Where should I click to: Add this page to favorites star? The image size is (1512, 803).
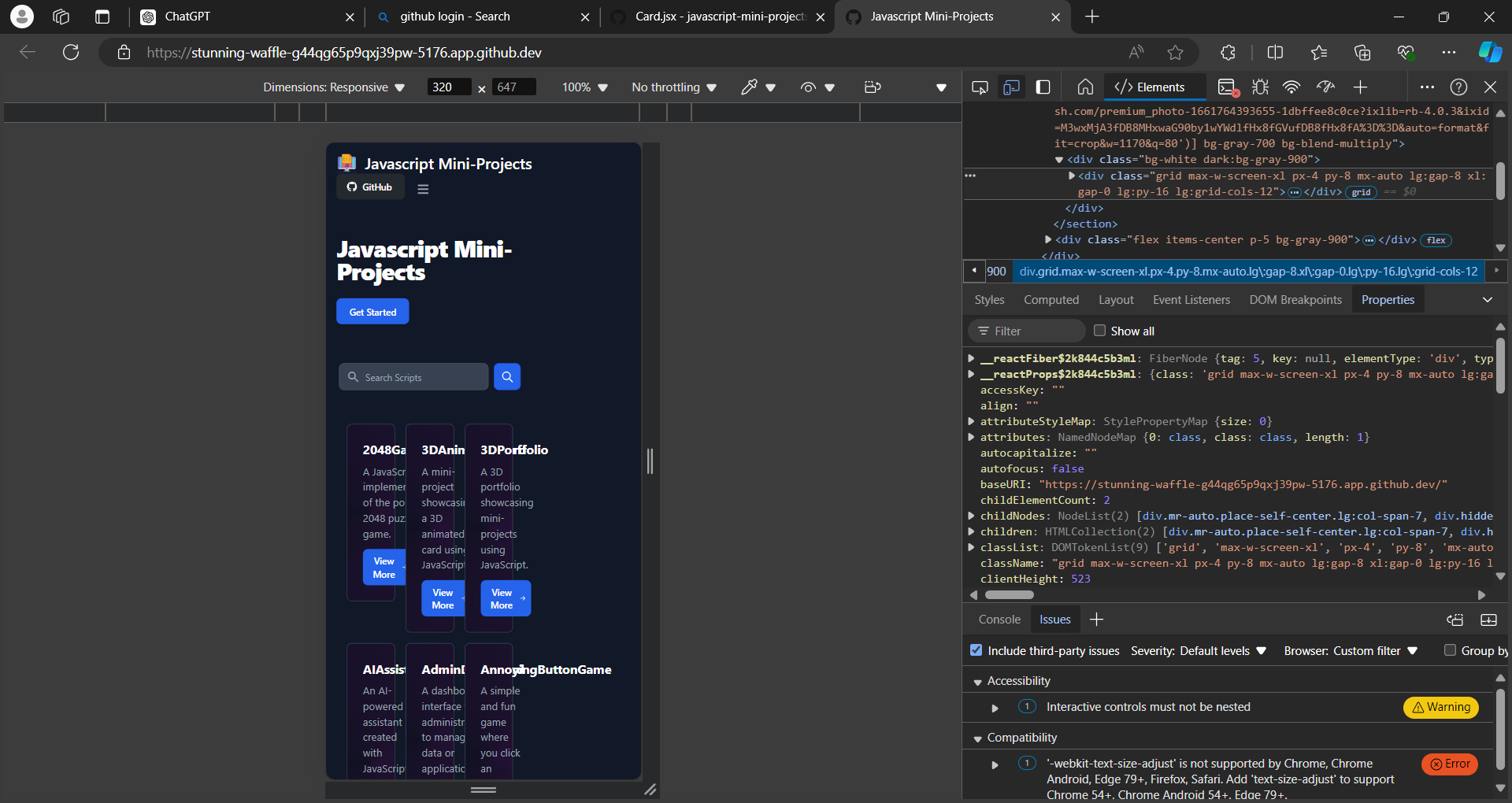[1176, 53]
